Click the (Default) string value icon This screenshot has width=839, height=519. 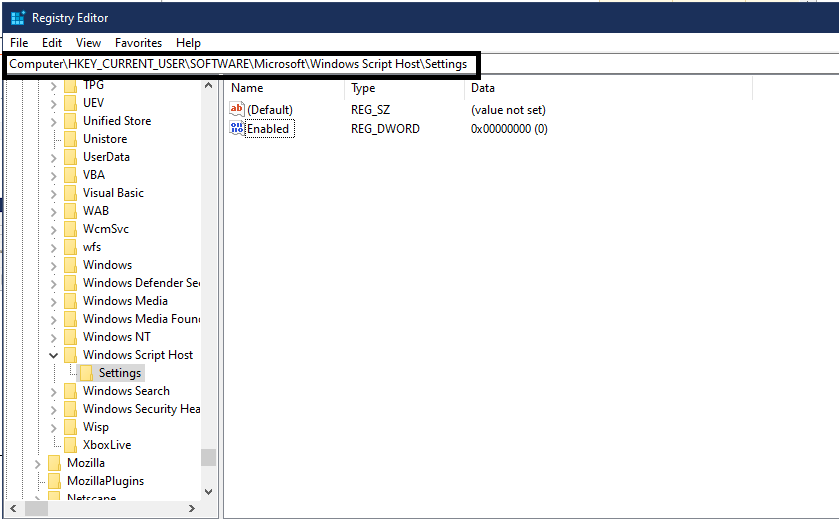[x=237, y=109]
